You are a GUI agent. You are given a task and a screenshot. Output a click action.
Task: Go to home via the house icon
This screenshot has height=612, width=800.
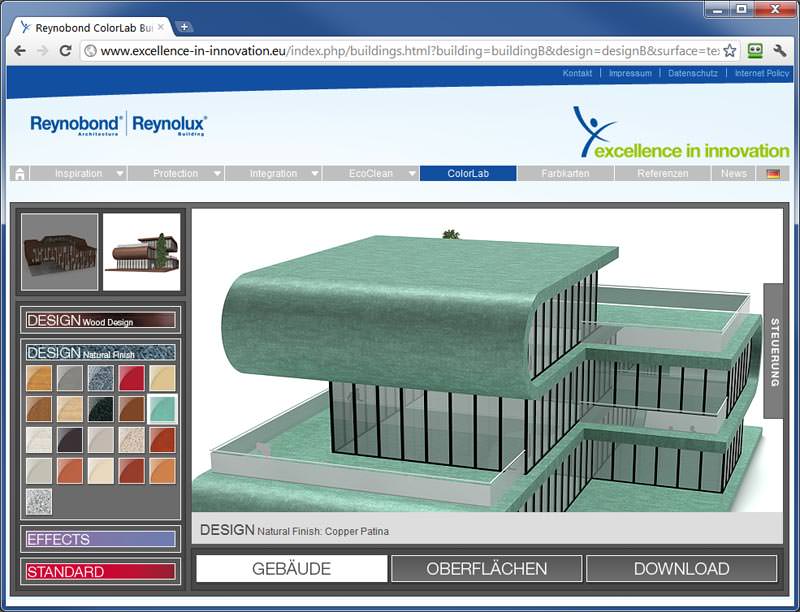[20, 173]
